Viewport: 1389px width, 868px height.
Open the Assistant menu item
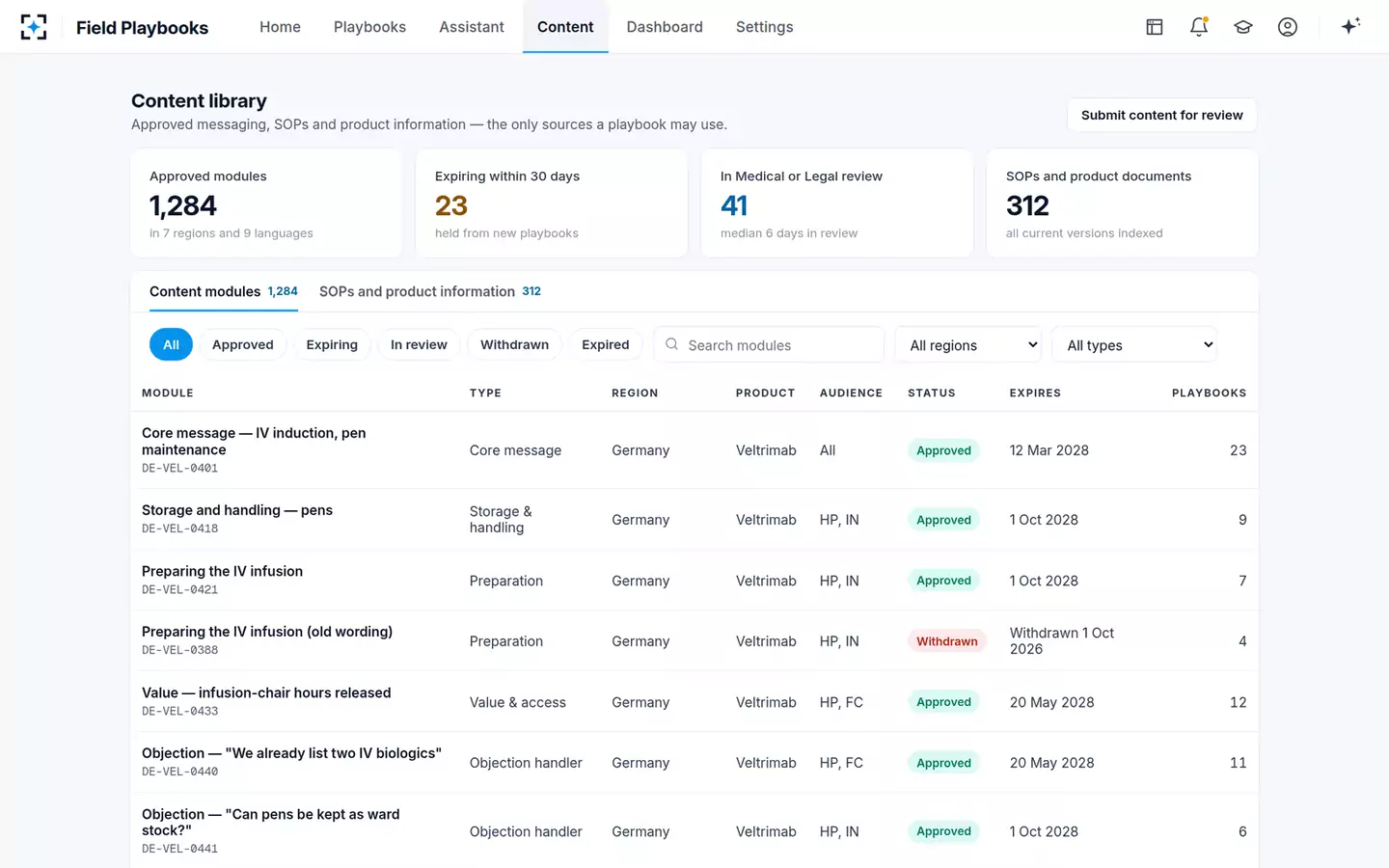472,27
